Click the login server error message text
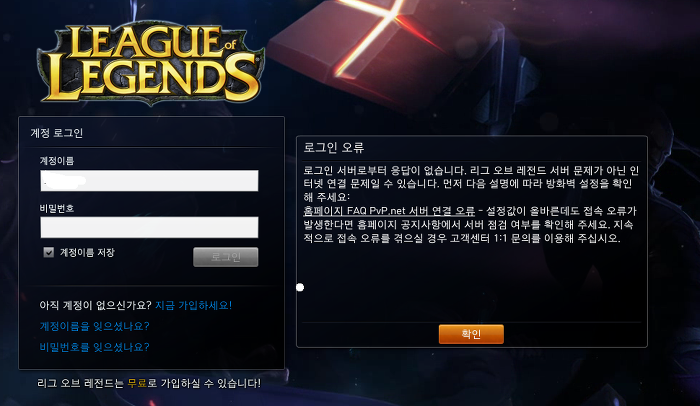The height and width of the screenshot is (406, 700). pyautogui.click(x=471, y=204)
